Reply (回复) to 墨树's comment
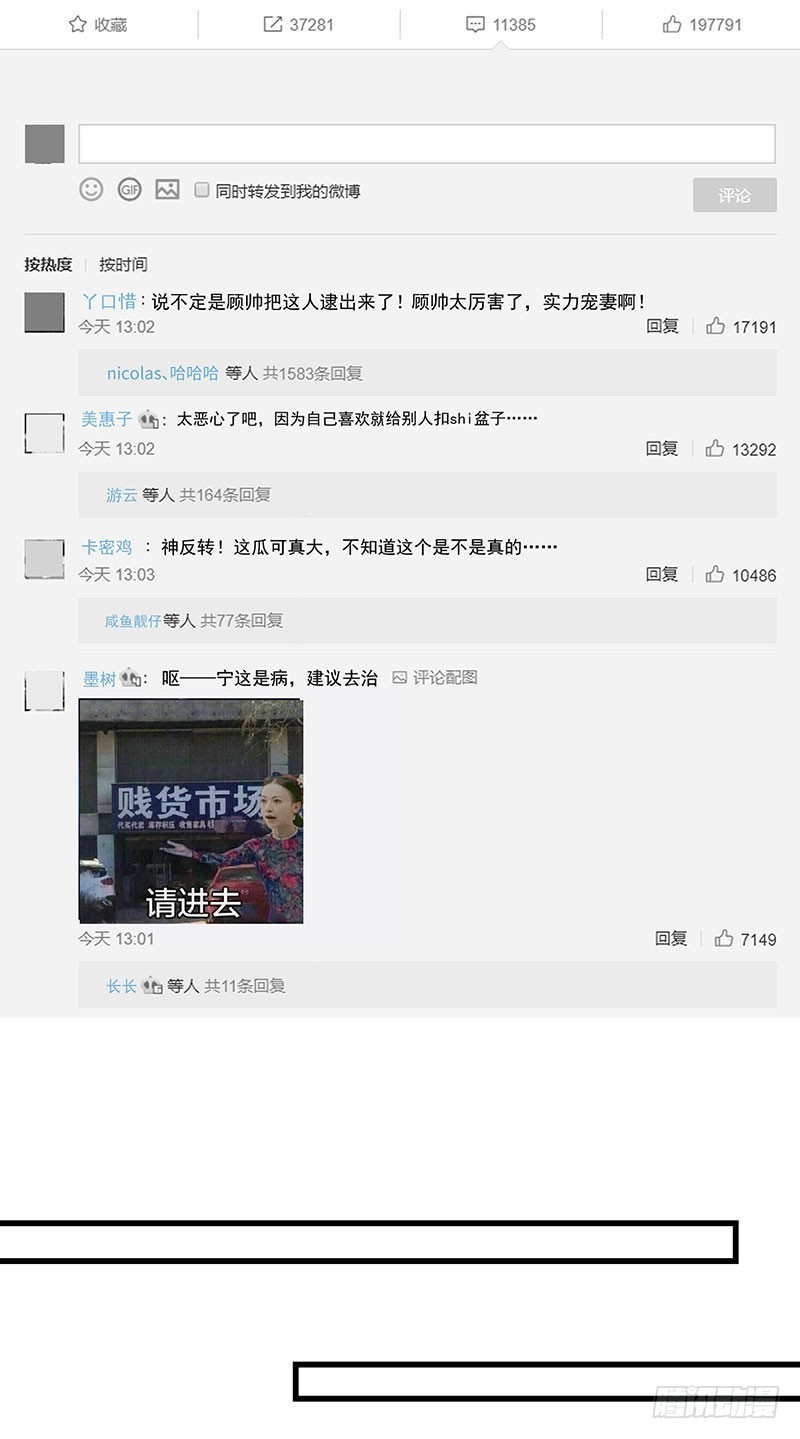The image size is (800, 1439). tap(671, 938)
